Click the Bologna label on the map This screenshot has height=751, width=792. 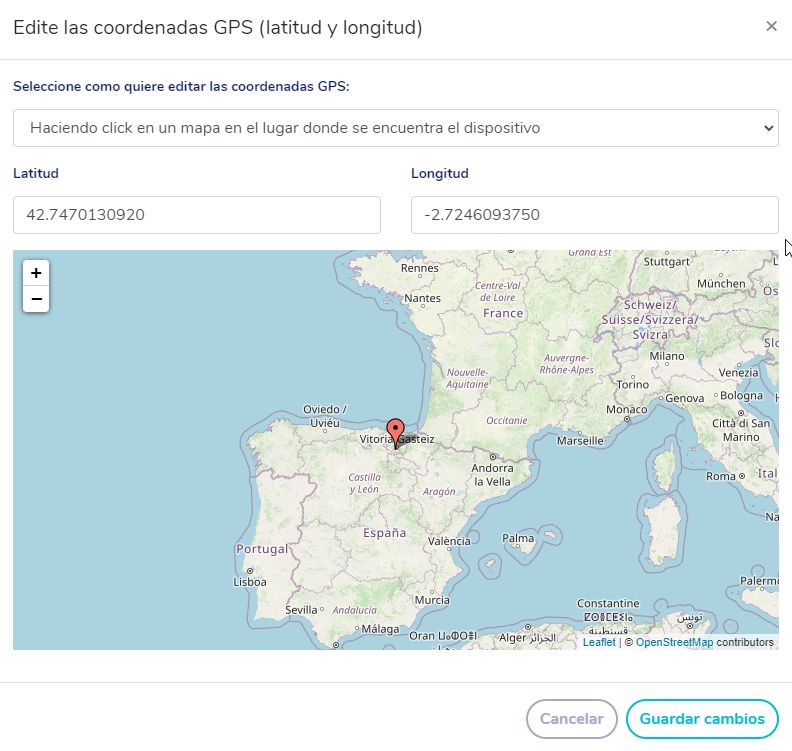[x=741, y=395]
